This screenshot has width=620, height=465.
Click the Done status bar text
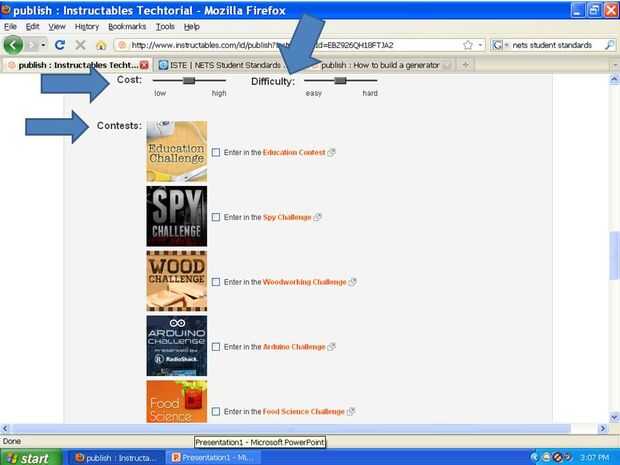(x=12, y=441)
